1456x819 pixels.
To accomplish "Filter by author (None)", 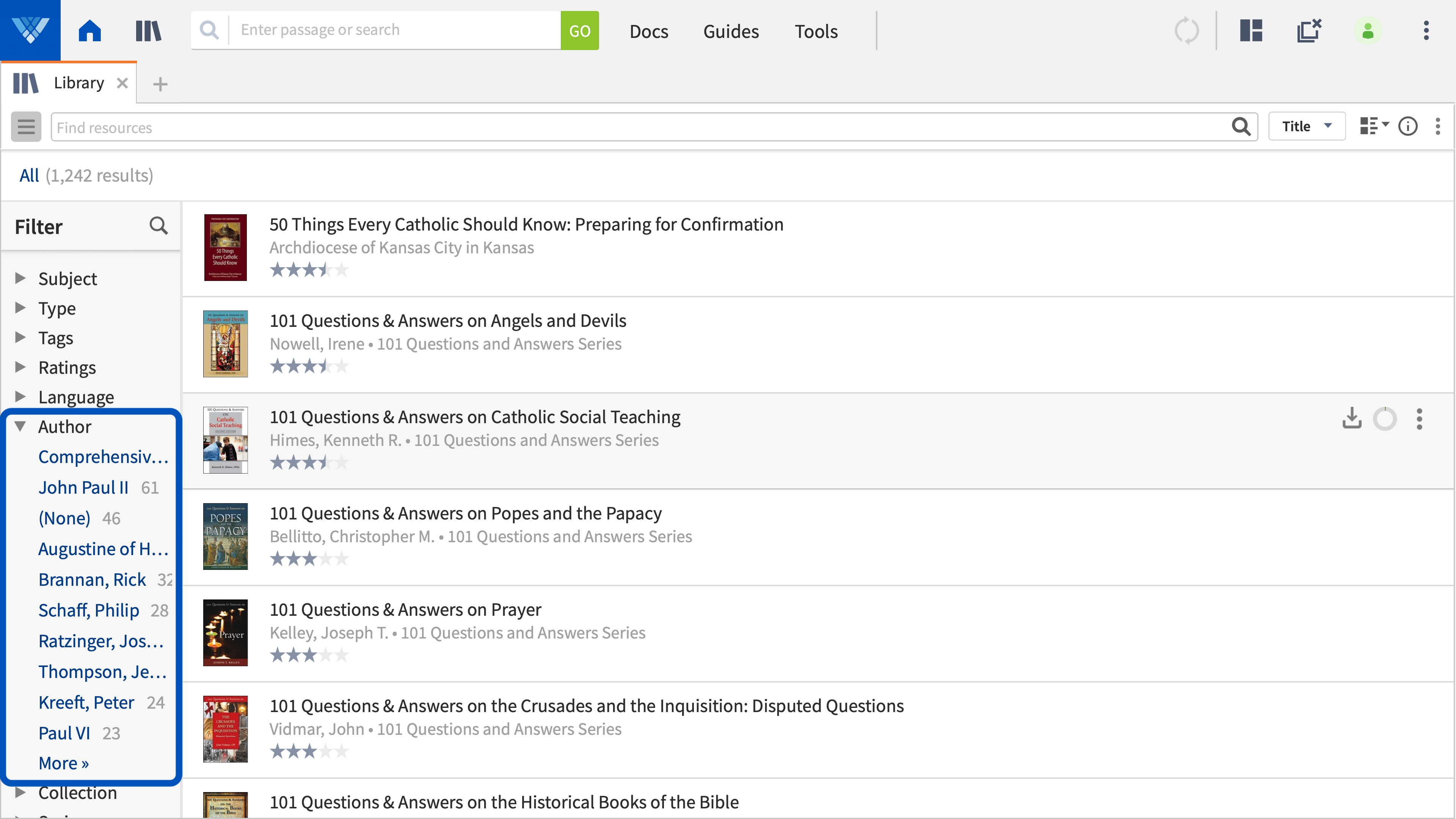I will coord(64,518).
